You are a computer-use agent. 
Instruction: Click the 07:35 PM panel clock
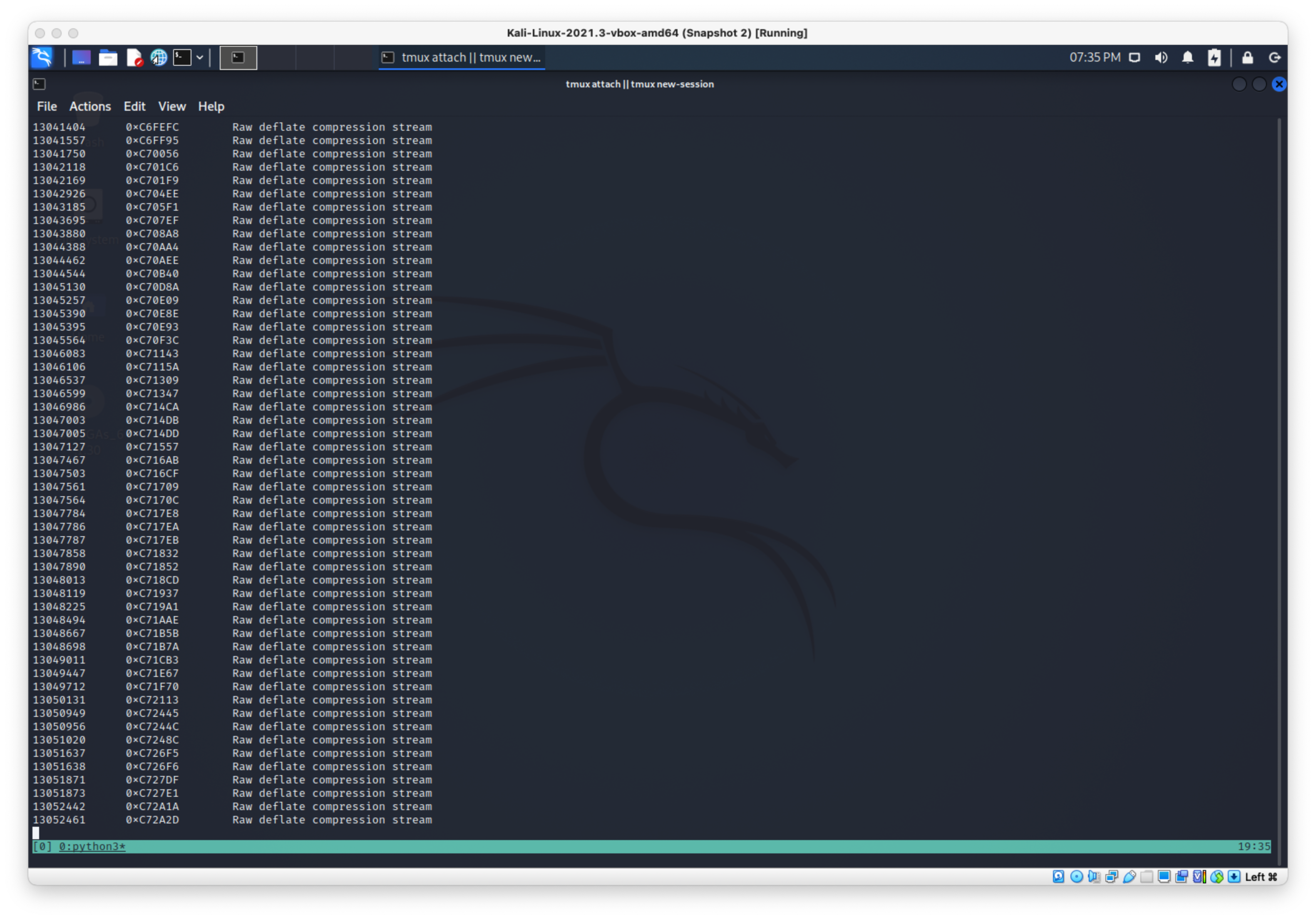click(x=1095, y=57)
